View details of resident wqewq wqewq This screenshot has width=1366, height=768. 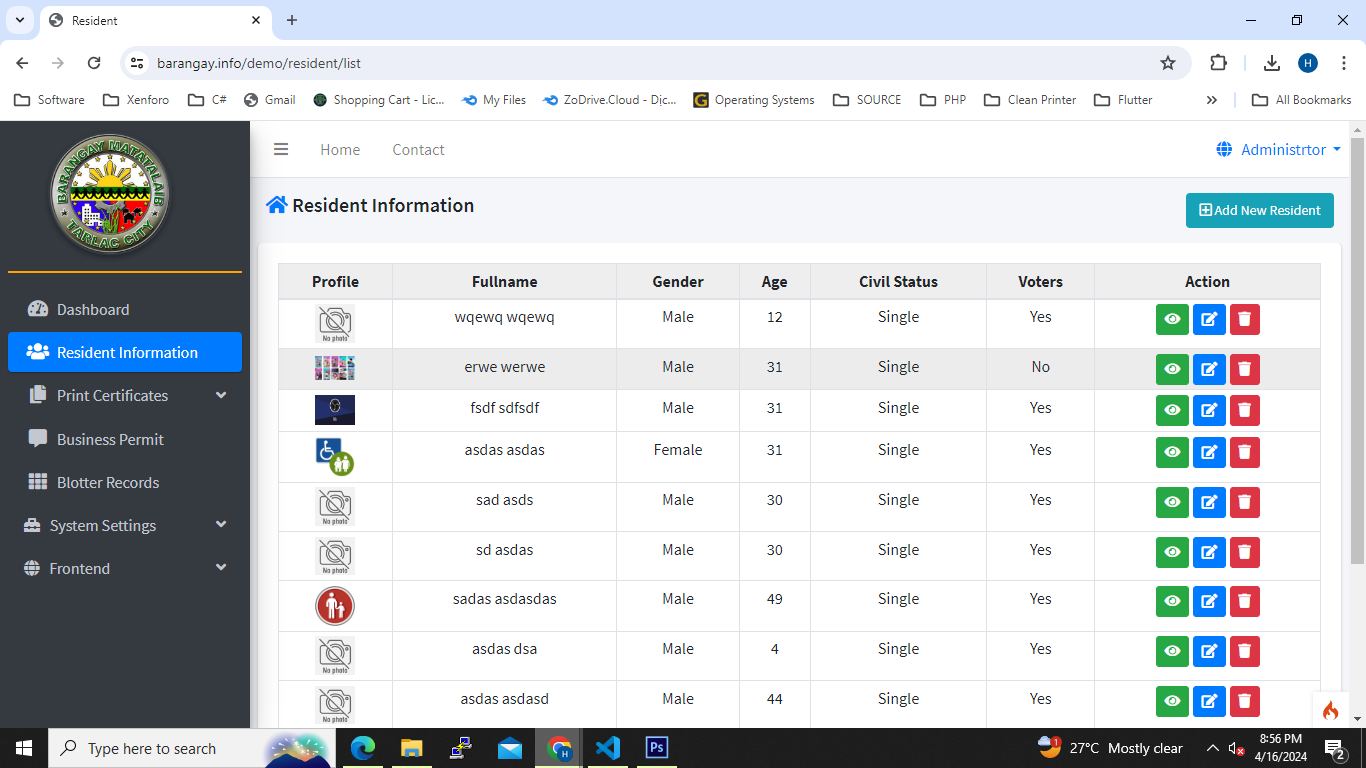1172,319
